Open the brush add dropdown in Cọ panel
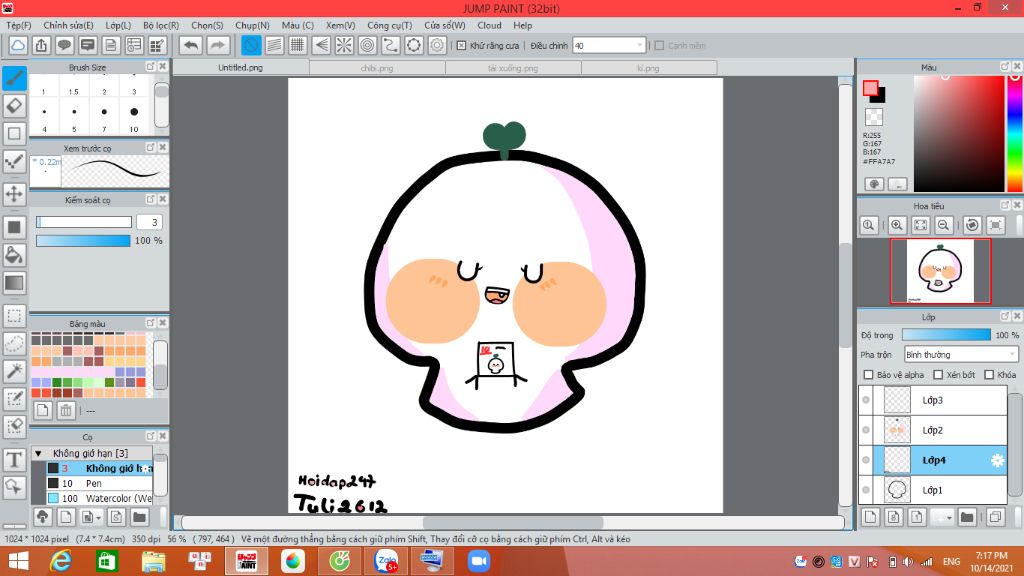The width and height of the screenshot is (1024, 576). click(89, 517)
